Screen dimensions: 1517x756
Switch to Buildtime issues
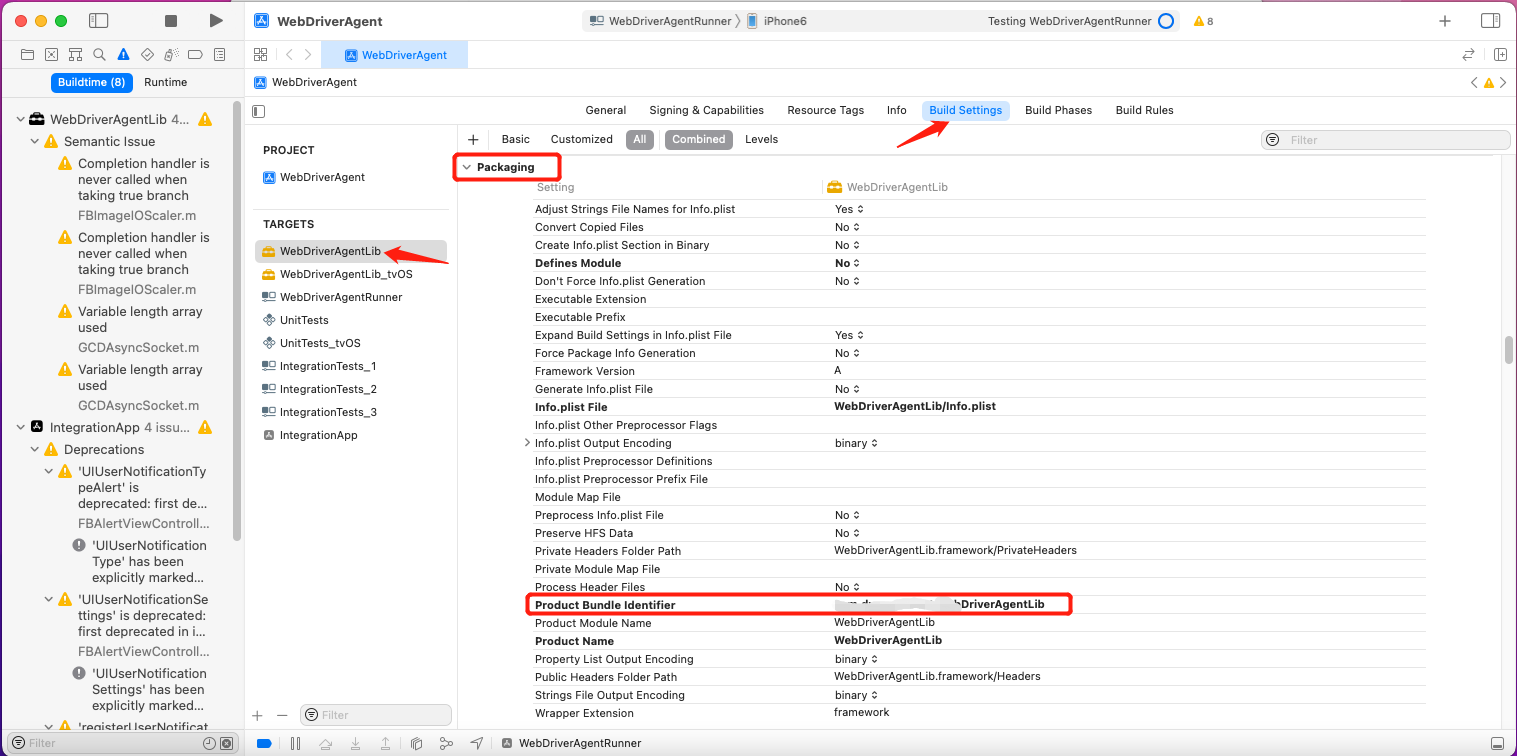pos(91,82)
